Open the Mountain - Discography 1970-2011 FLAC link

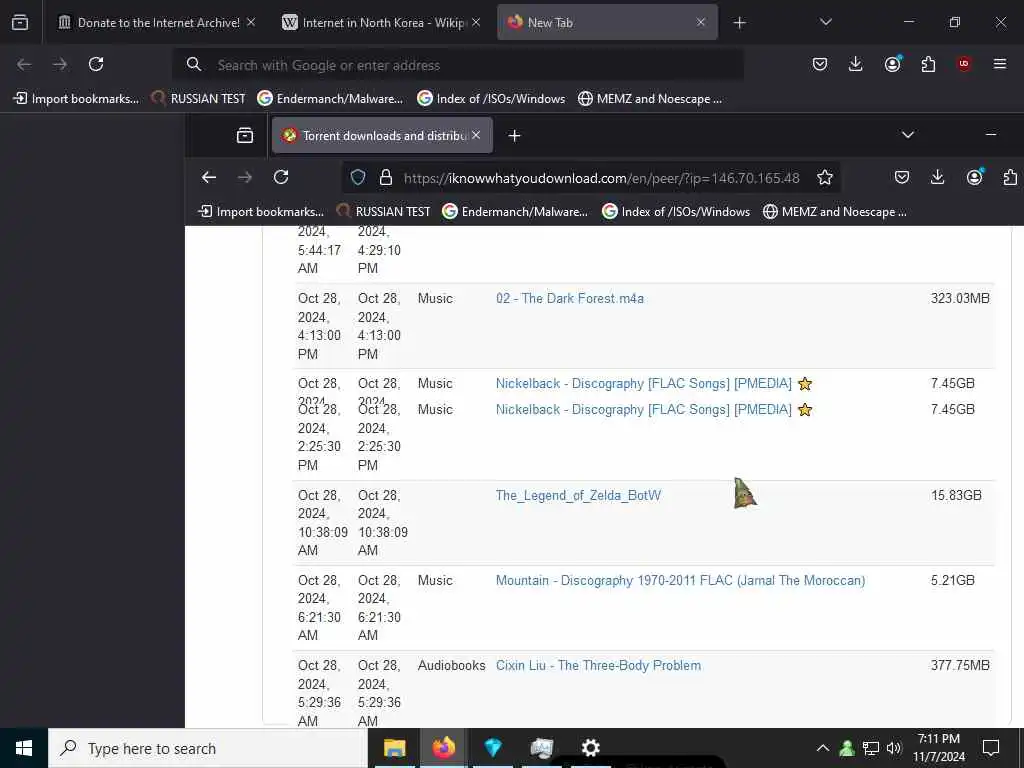(x=680, y=581)
